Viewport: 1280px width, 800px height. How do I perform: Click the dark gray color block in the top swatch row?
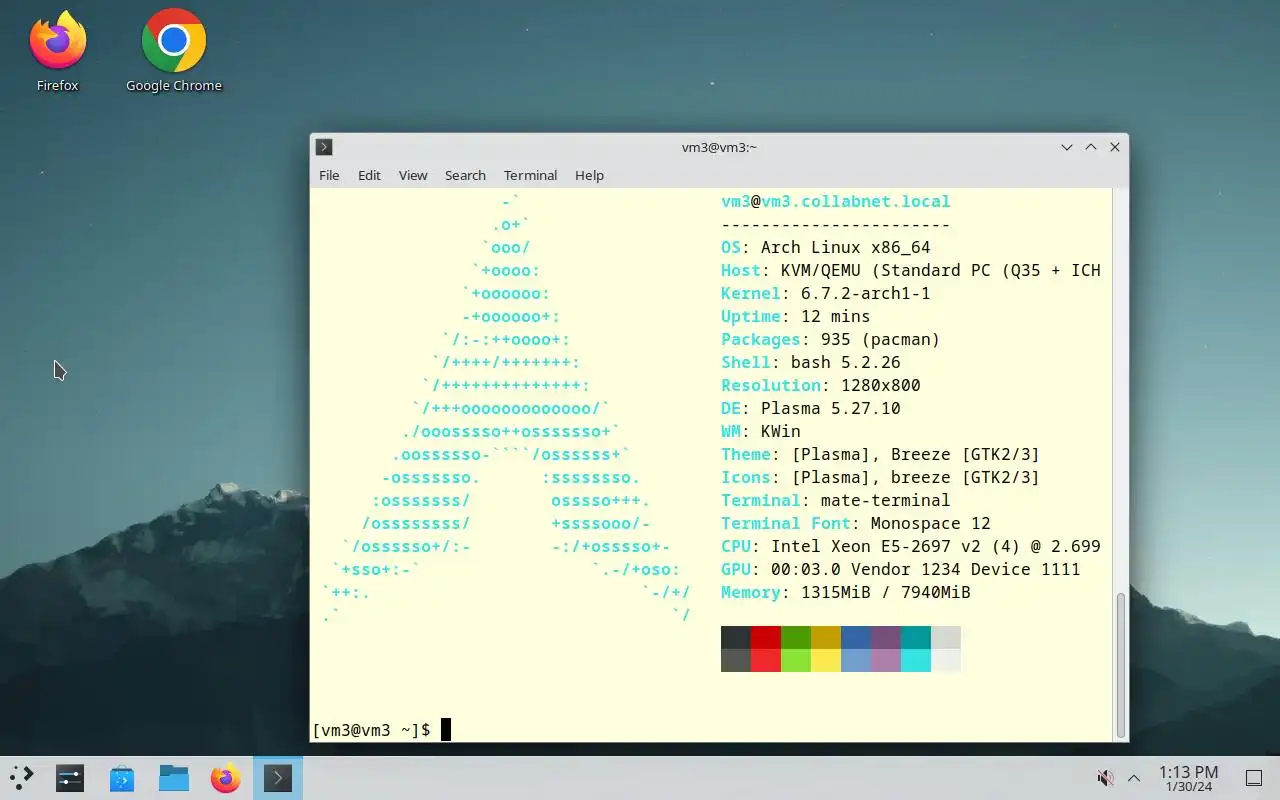pyautogui.click(x=736, y=637)
